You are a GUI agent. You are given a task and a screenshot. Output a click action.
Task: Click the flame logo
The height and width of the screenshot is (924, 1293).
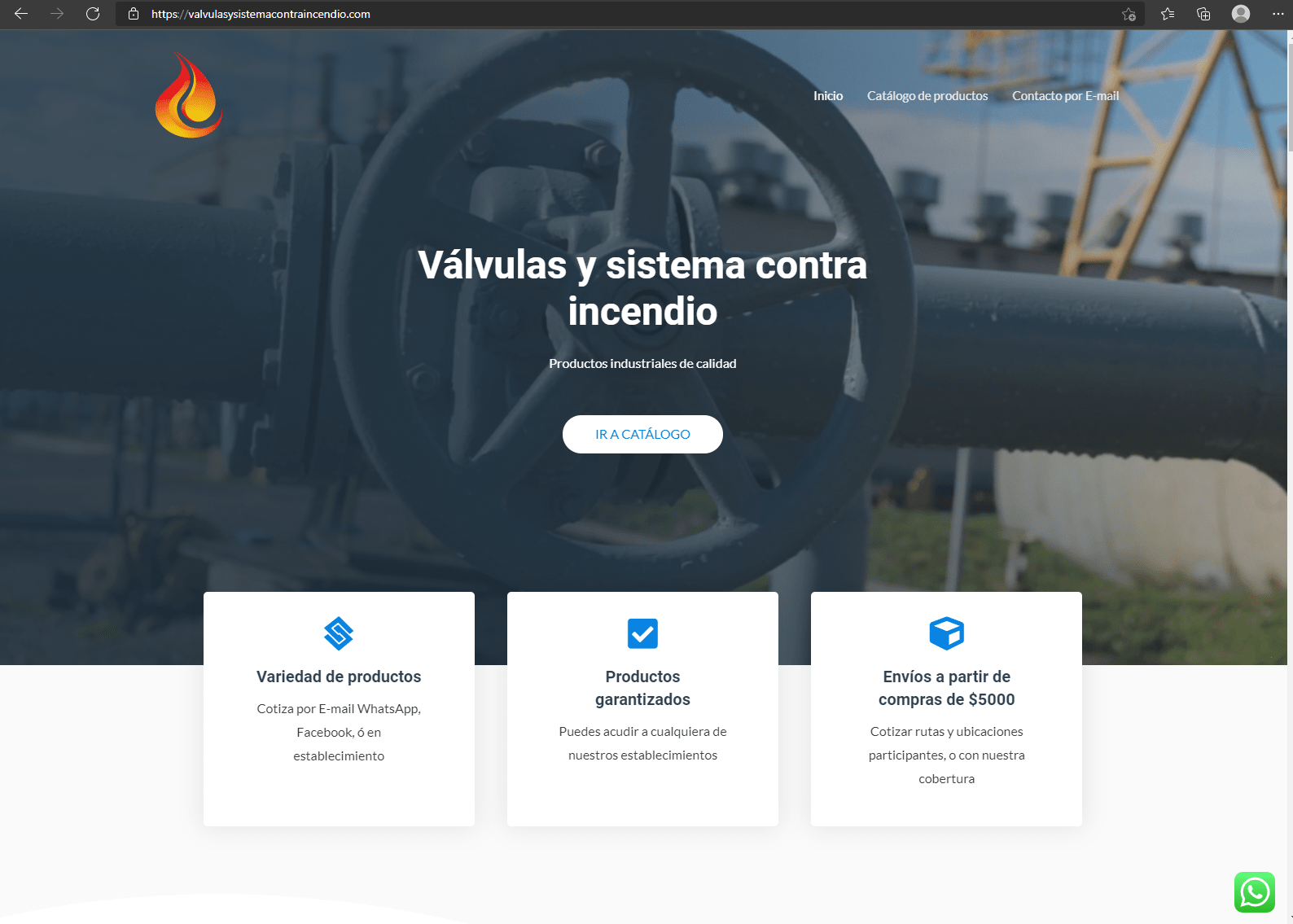(x=189, y=96)
